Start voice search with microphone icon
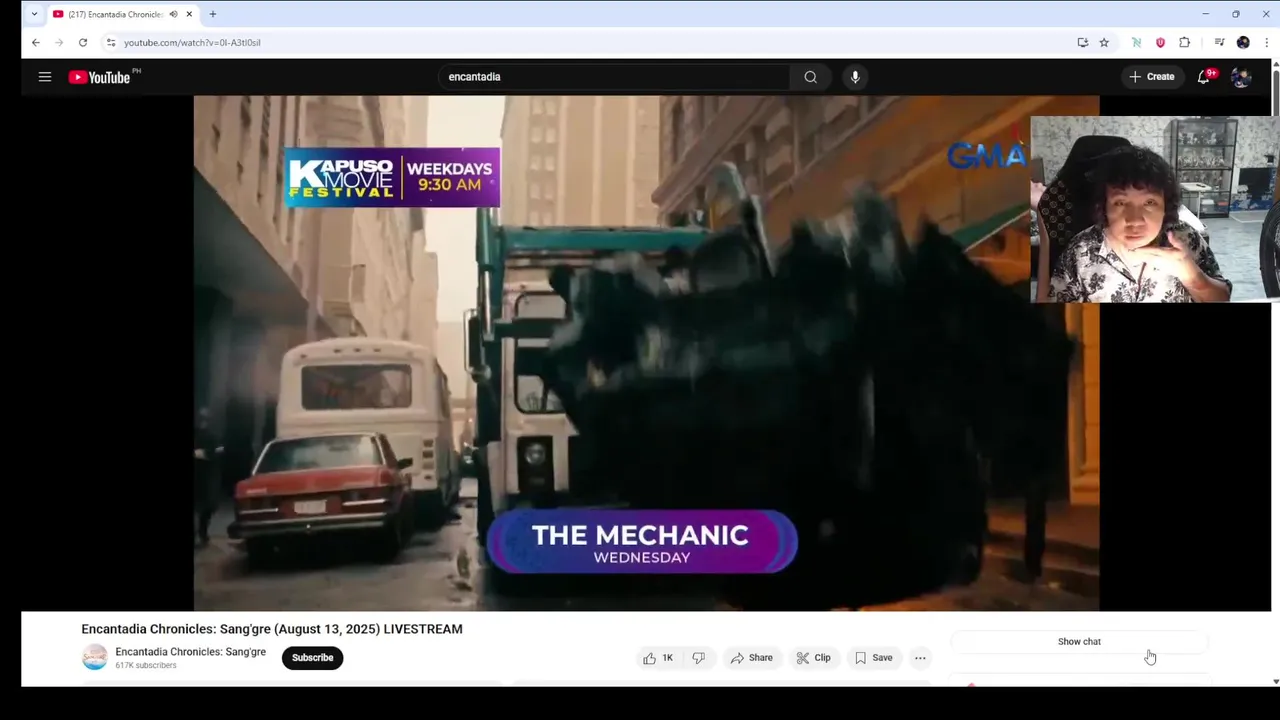Viewport: 1280px width, 720px height. (855, 77)
